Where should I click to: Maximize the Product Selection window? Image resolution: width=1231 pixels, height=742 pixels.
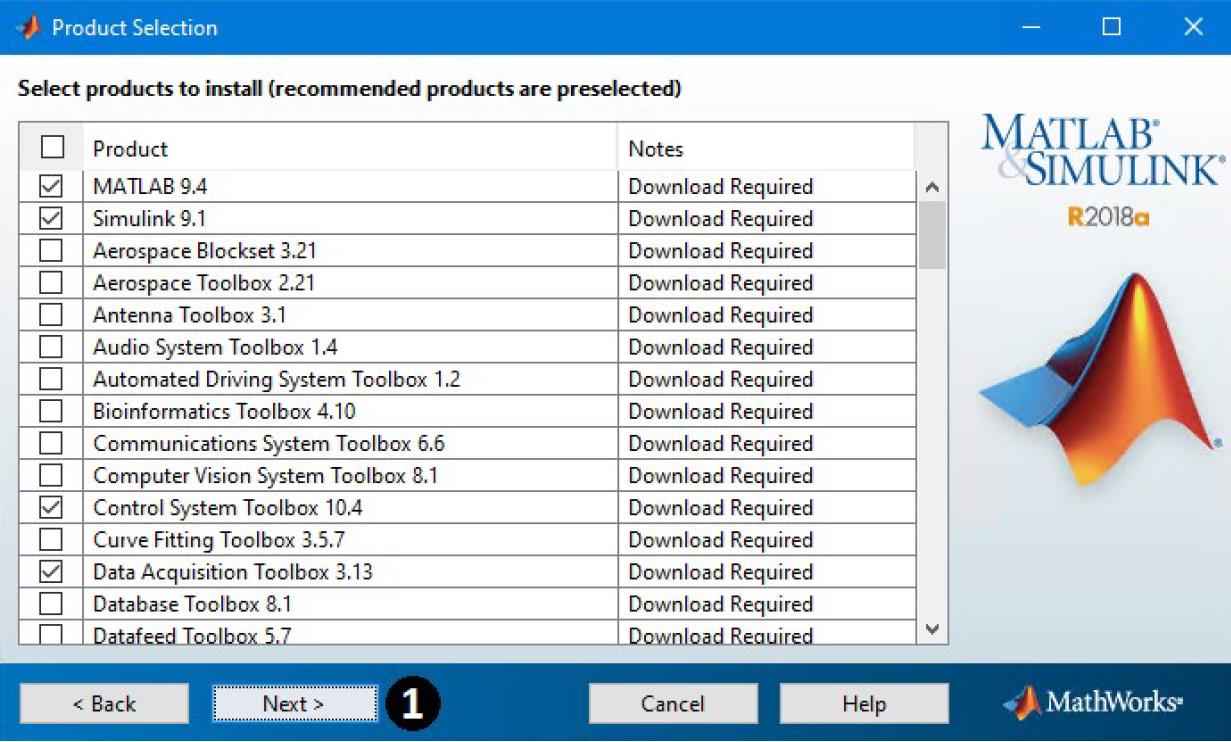click(x=1112, y=27)
